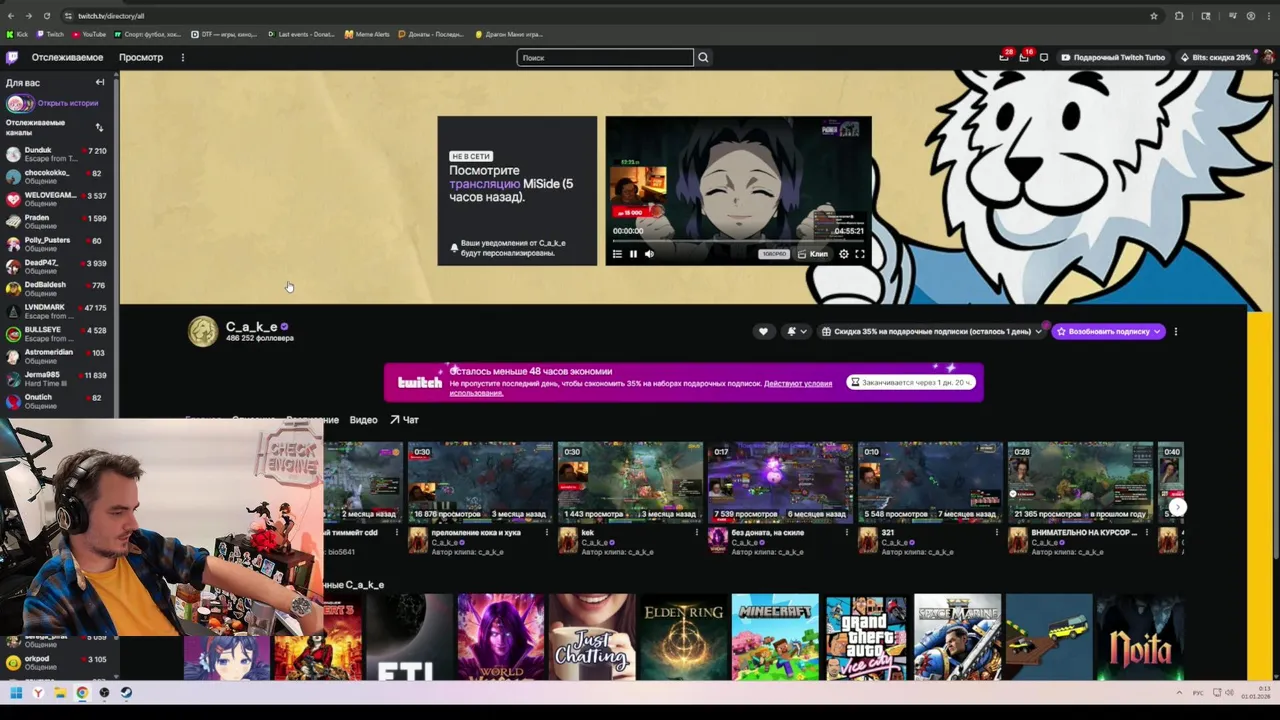Image resolution: width=1280 pixels, height=720 pixels.
Task: Open options dots for clip 'kek'
Action: [697, 533]
